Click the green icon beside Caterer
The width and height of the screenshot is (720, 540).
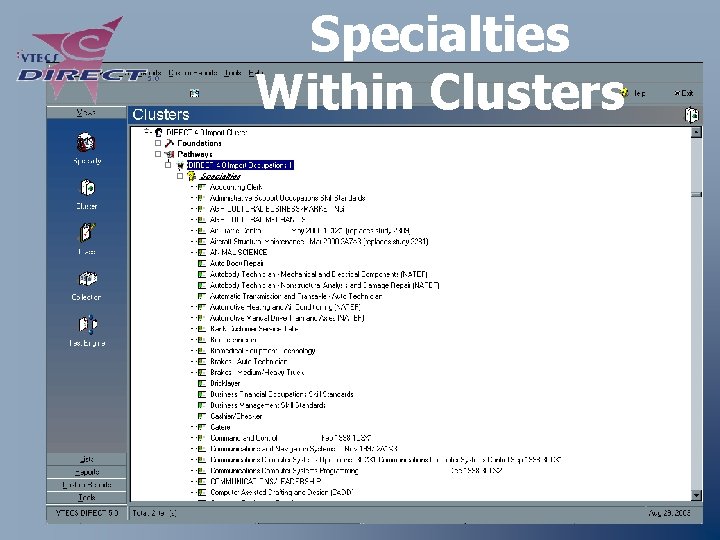click(x=202, y=428)
